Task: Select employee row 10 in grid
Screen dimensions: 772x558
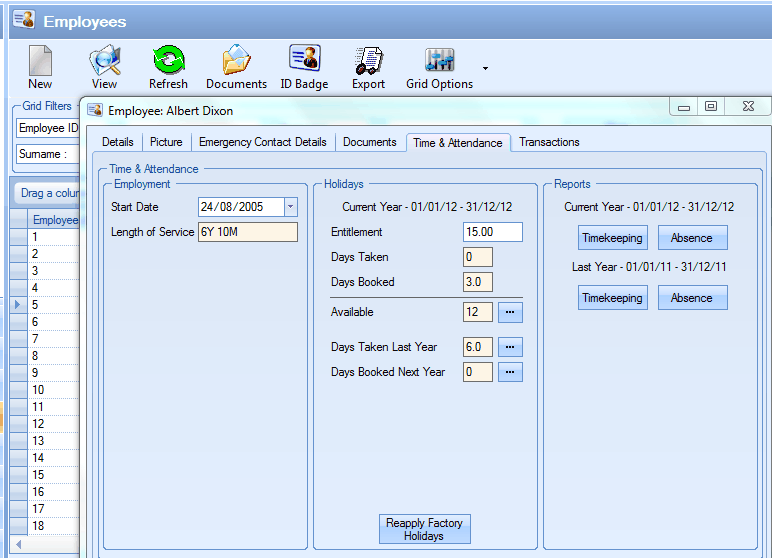Action: coord(38,390)
